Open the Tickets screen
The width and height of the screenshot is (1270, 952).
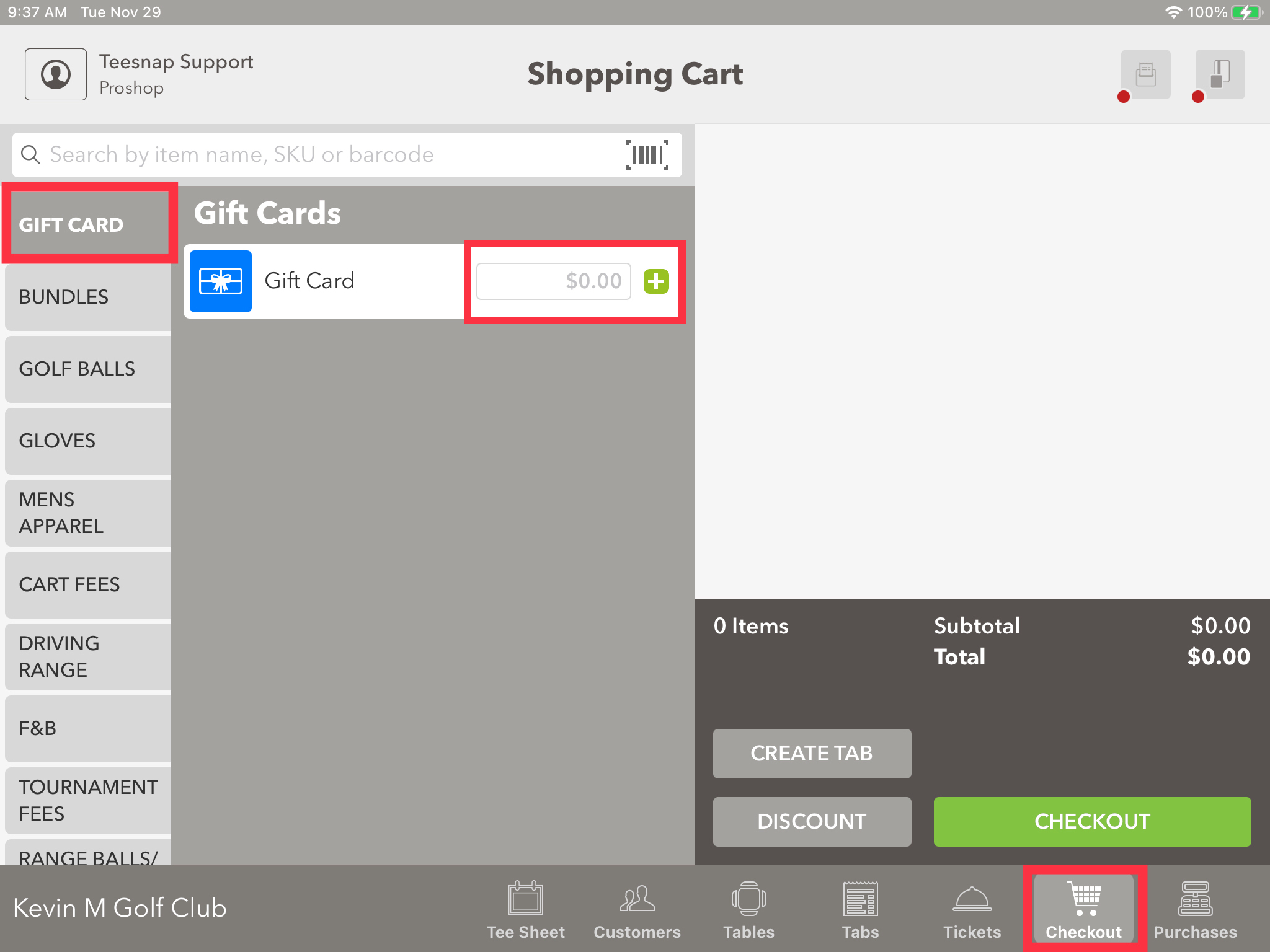point(971,908)
